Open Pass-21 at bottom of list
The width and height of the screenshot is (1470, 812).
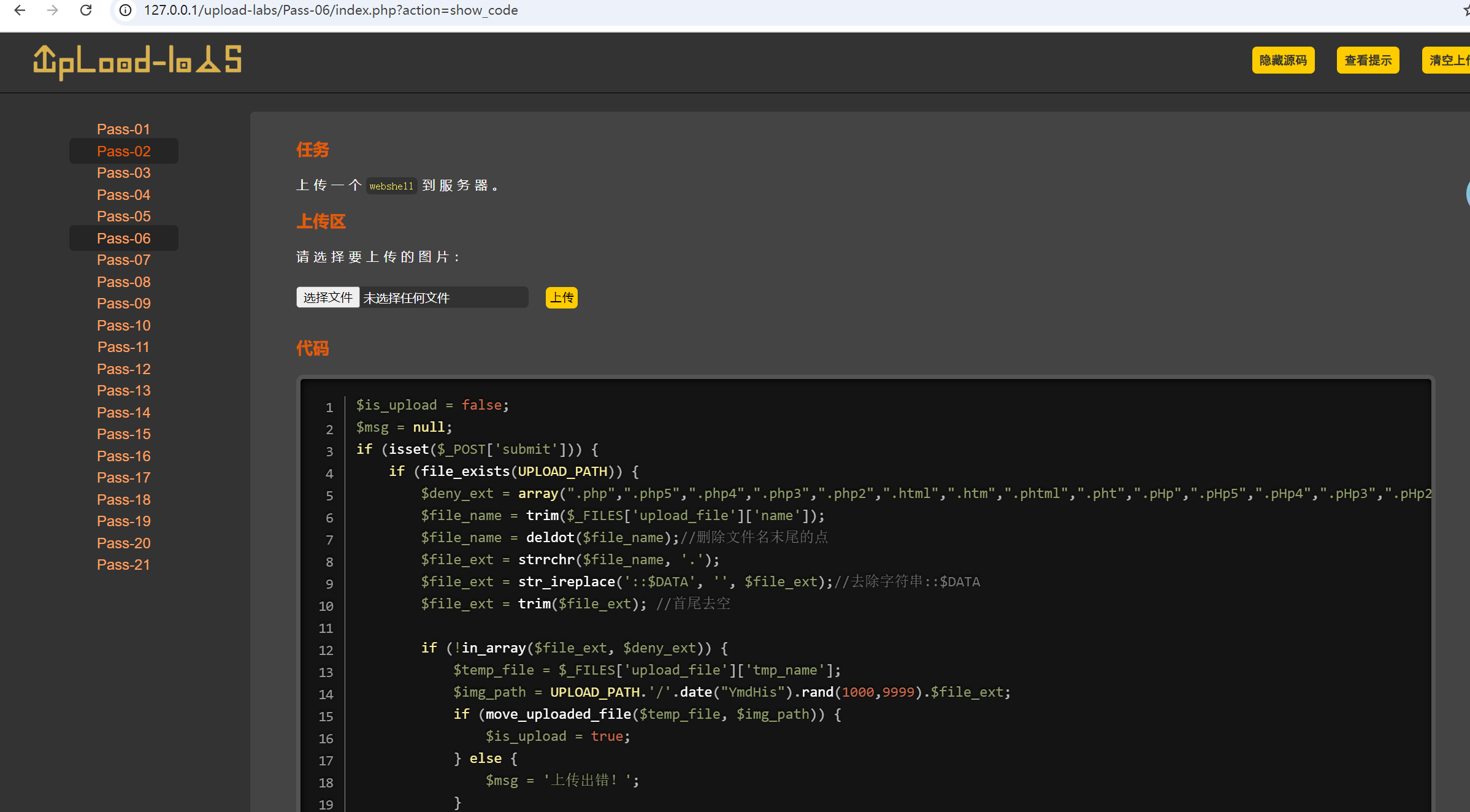[123, 565]
